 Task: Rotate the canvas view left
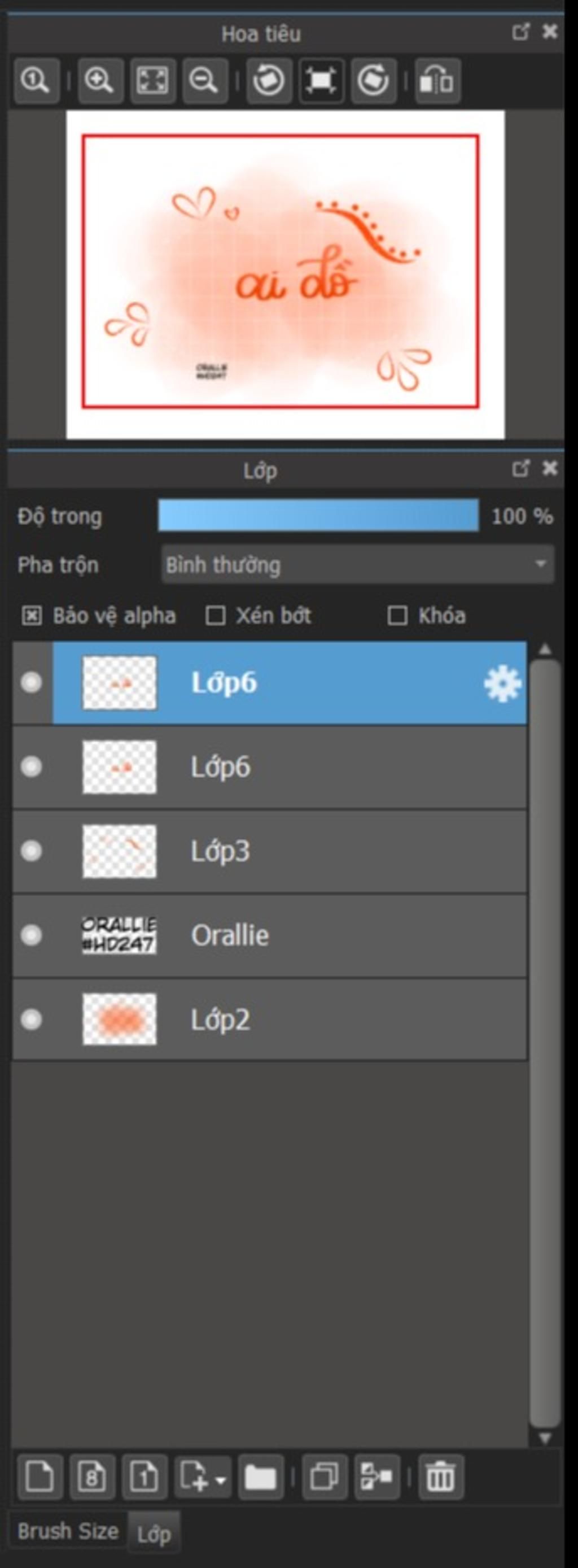[269, 80]
